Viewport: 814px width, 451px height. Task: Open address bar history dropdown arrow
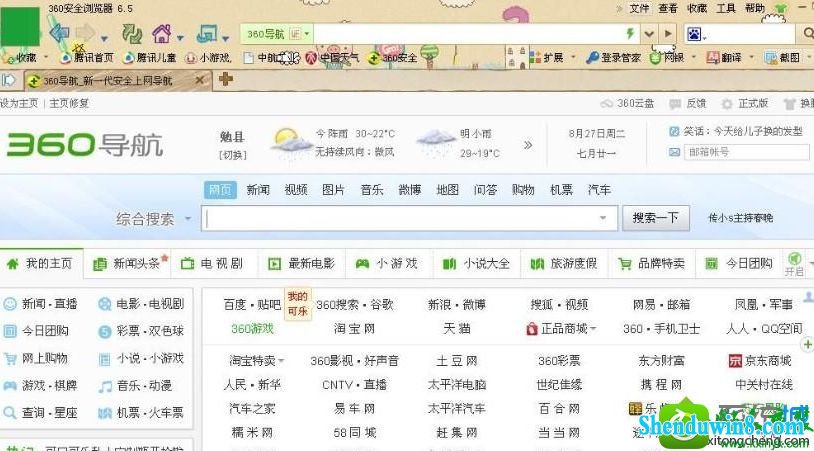pos(649,34)
